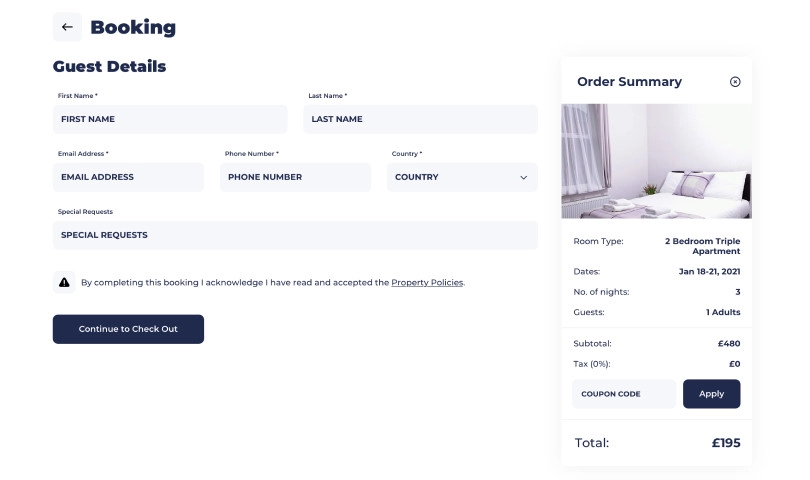This screenshot has height=480, width=810.
Task: Click the Phone Number input field
Action: click(295, 177)
